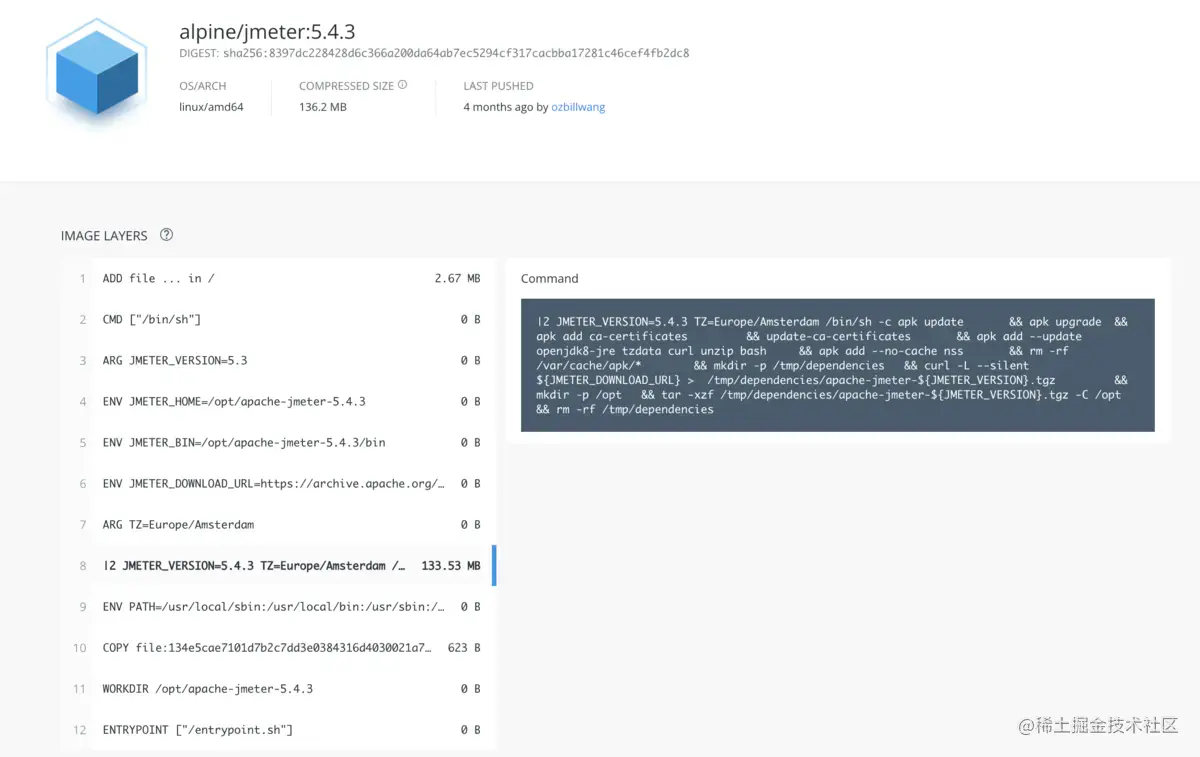Click the '4 months ago by' text
Image resolution: width=1200 pixels, height=757 pixels.
point(506,107)
